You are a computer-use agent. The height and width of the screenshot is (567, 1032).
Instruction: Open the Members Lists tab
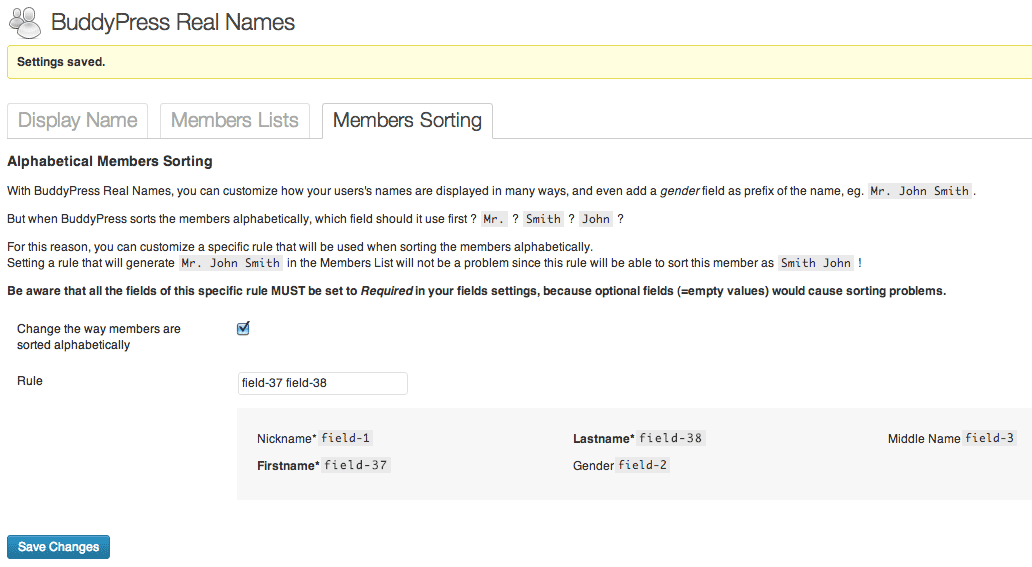[x=235, y=121]
